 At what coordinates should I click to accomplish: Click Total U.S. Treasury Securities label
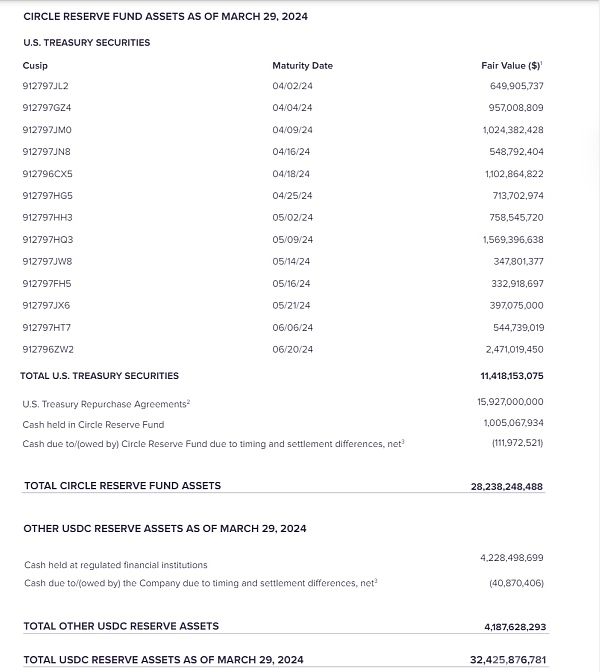(x=99, y=376)
